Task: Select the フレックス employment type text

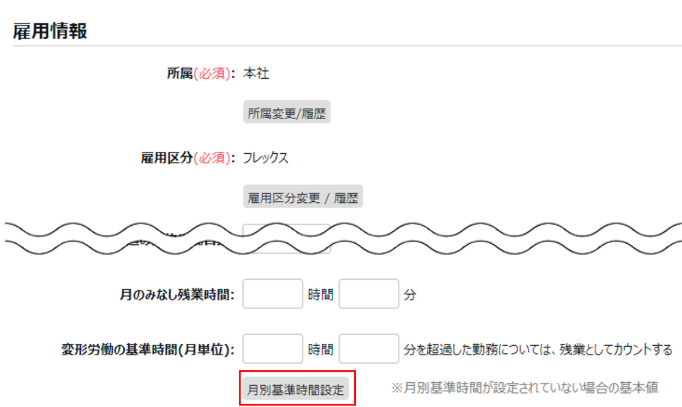Action: coord(266,157)
